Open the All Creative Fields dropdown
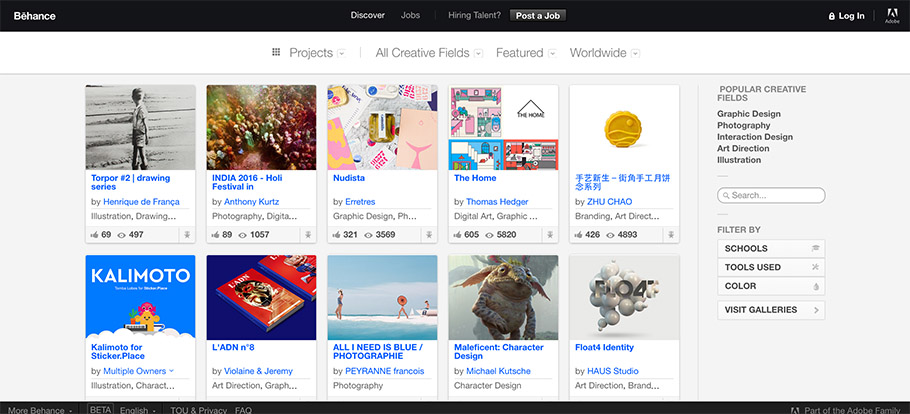The height and width of the screenshot is (414, 910). (x=429, y=53)
